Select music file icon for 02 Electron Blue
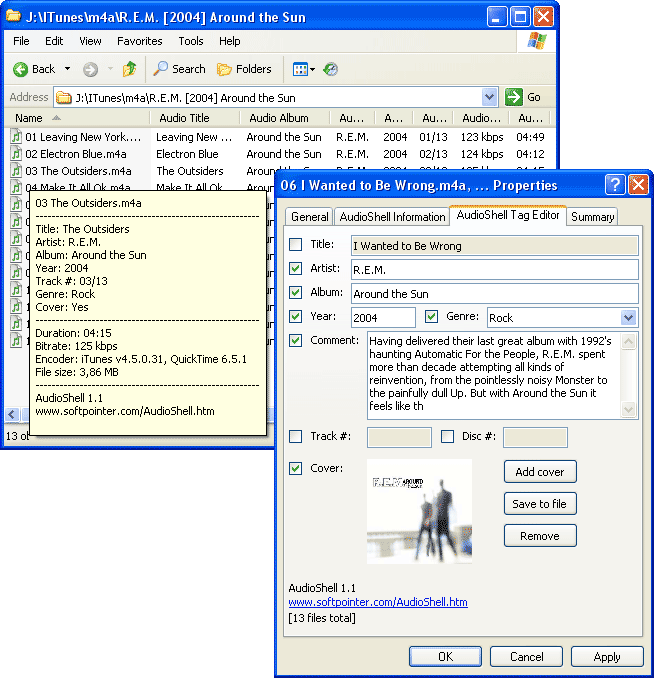This screenshot has height=678, width=654. [x=16, y=154]
